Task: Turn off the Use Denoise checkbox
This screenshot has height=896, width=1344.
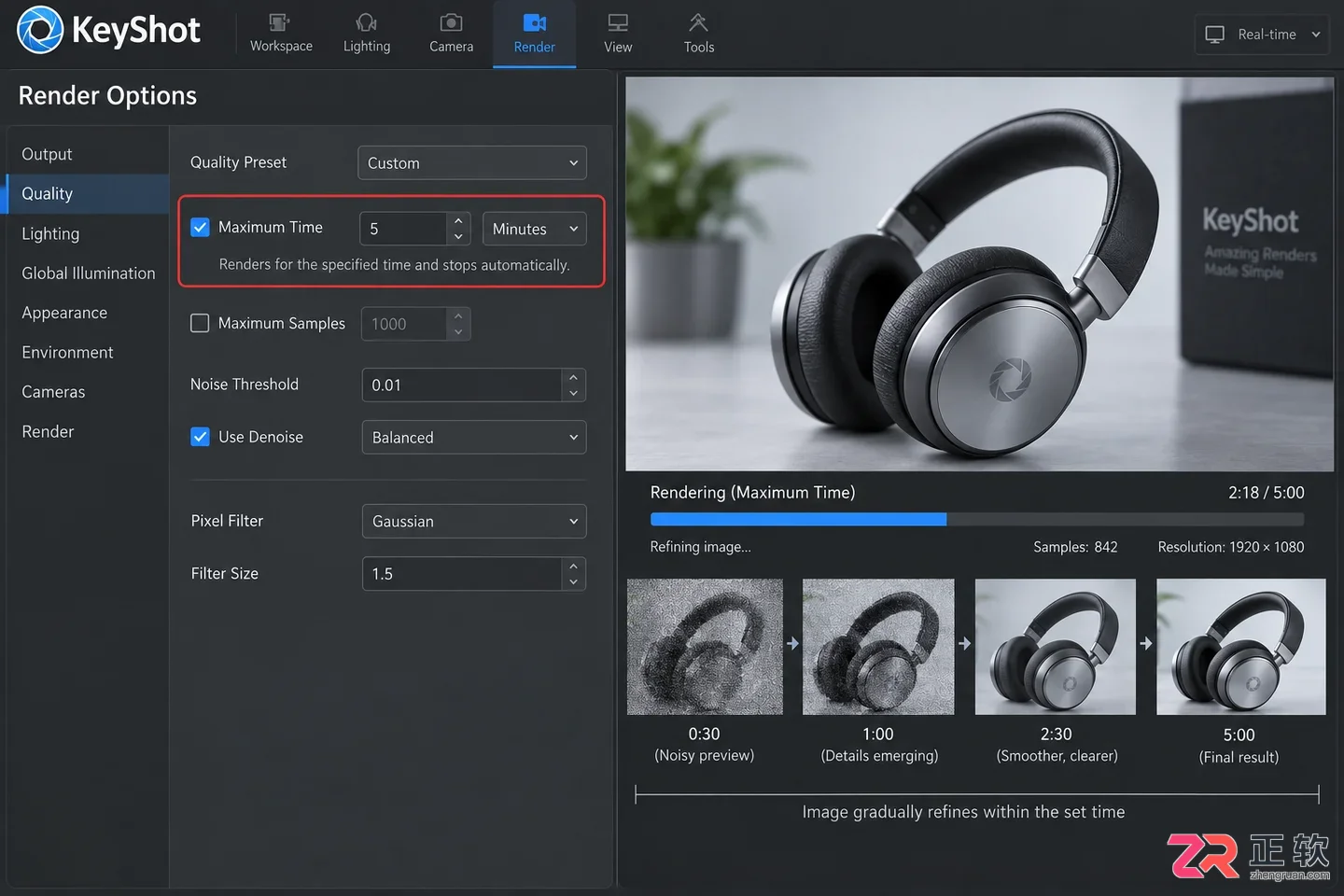Action: click(x=200, y=437)
